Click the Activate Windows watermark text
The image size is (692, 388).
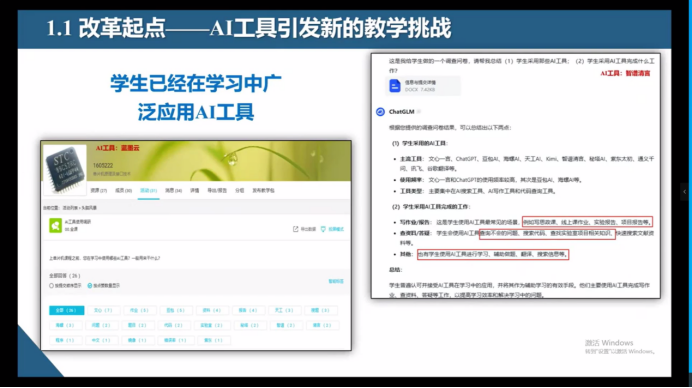tap(609, 343)
